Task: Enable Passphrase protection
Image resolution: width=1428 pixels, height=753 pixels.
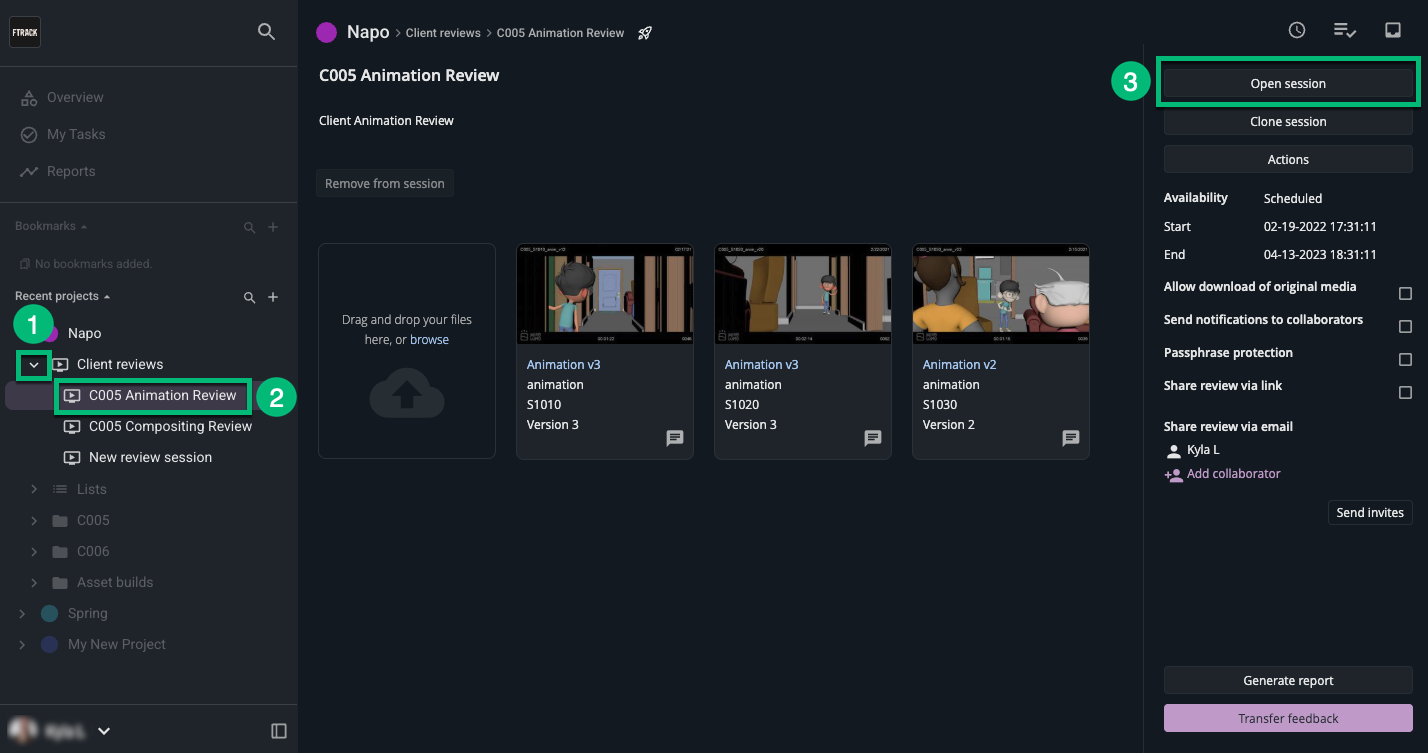Action: (1405, 359)
